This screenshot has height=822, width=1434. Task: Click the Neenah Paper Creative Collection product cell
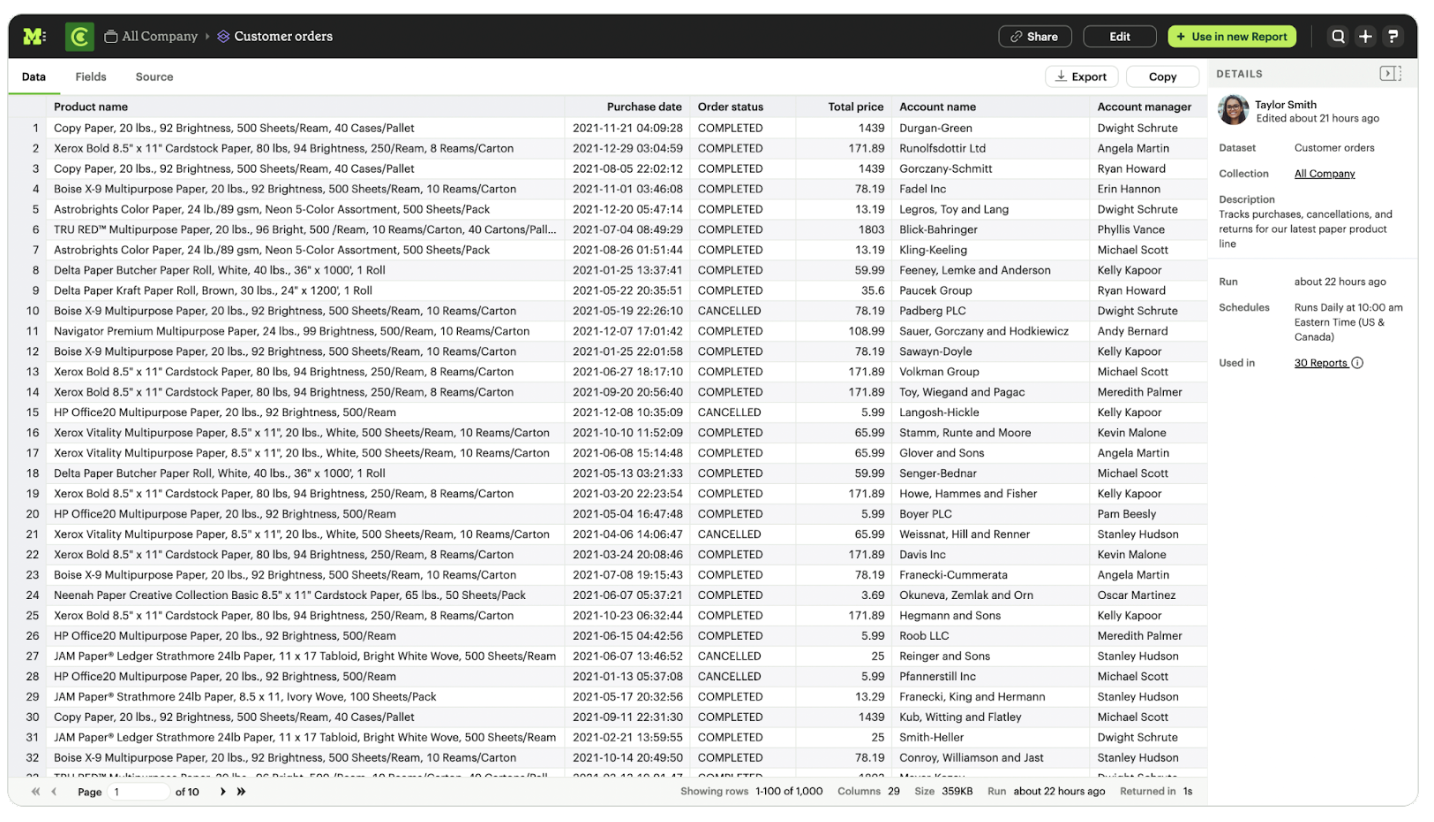click(305, 595)
